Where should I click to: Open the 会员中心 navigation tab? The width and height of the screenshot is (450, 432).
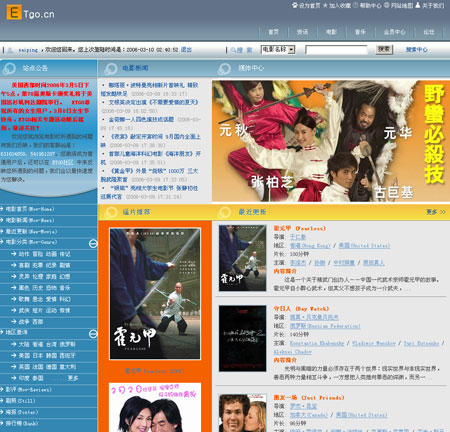click(x=394, y=32)
